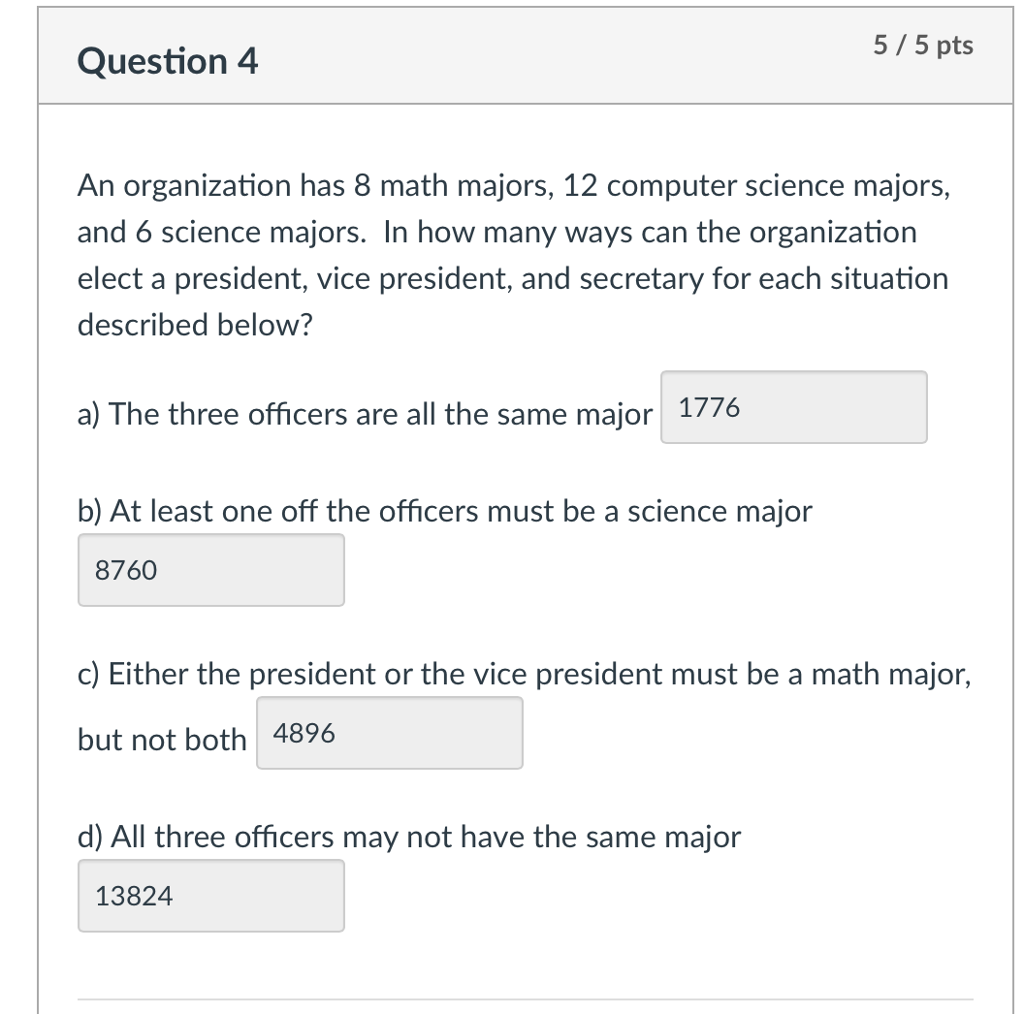Click the text '12 computer science majors'

(756, 186)
